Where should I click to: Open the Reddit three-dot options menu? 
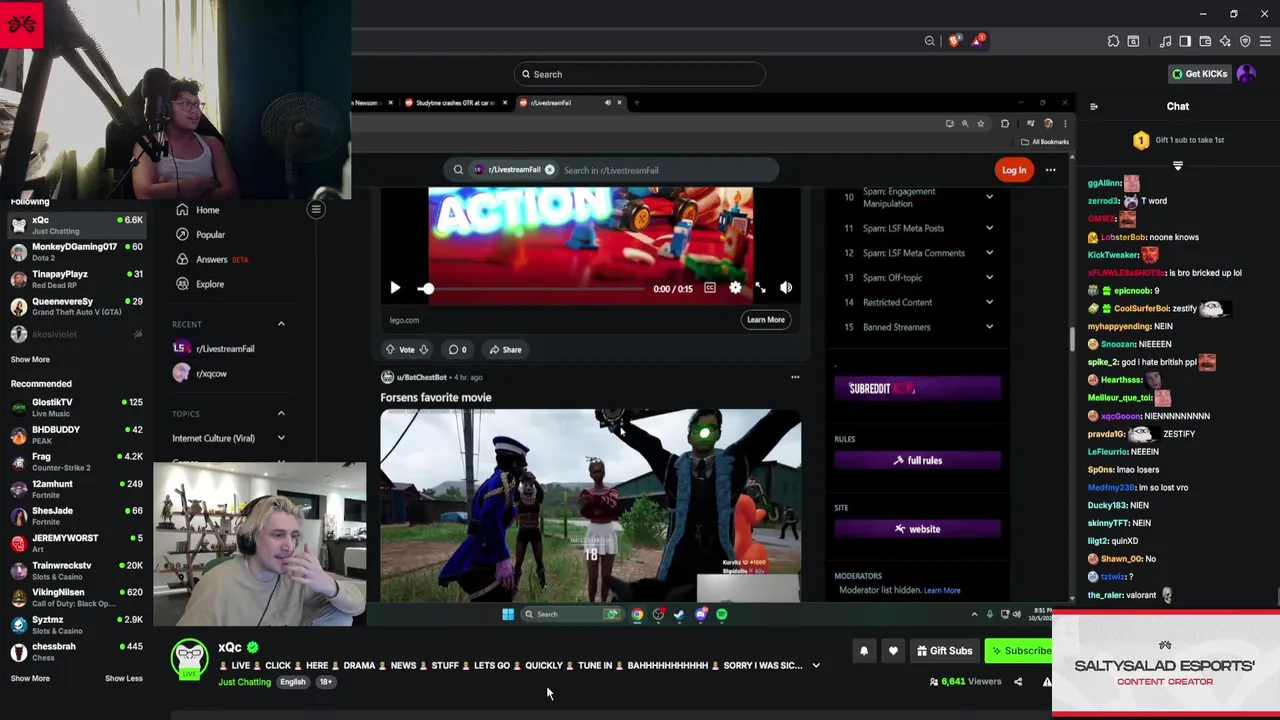point(1050,170)
